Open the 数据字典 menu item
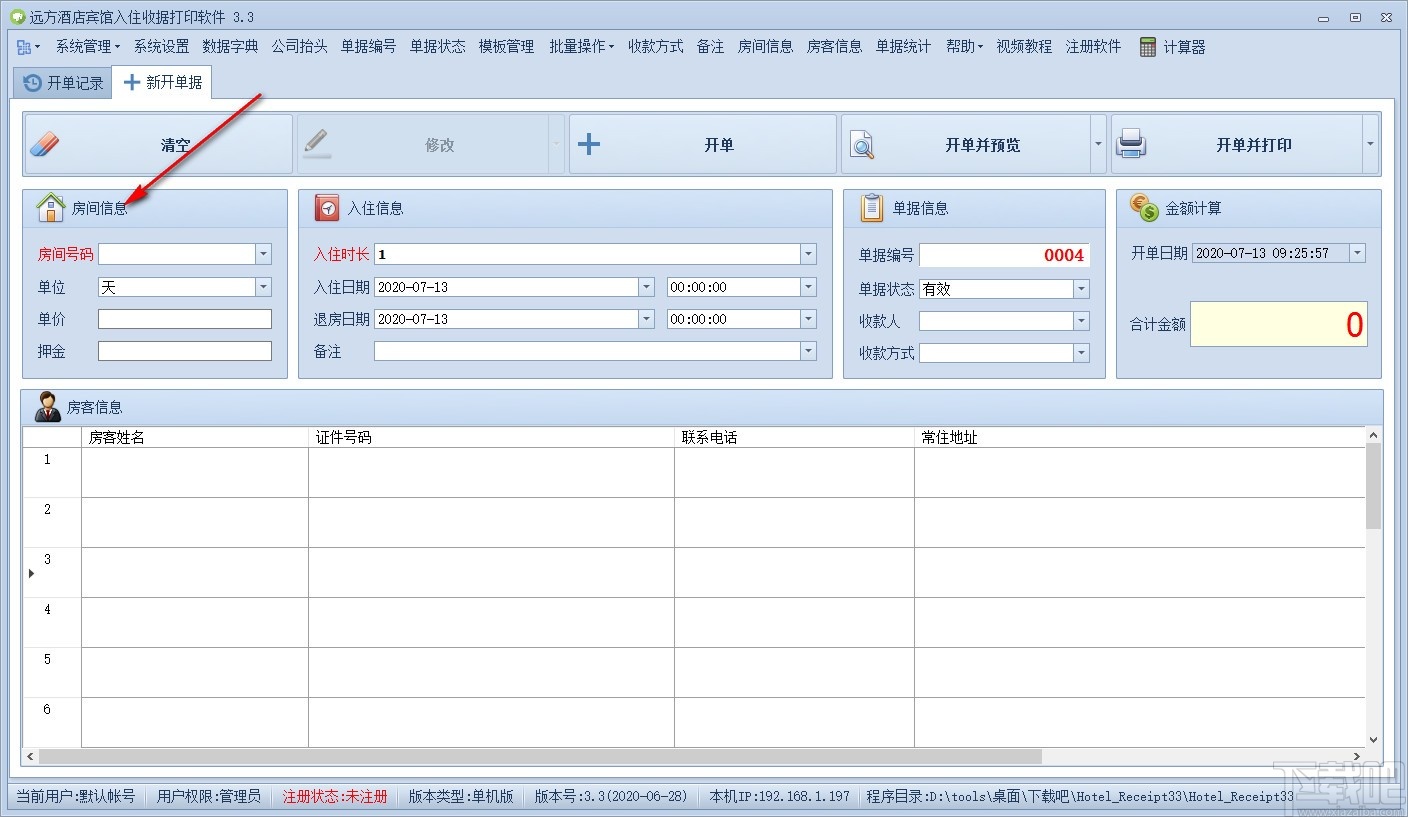1408x817 pixels. [230, 47]
